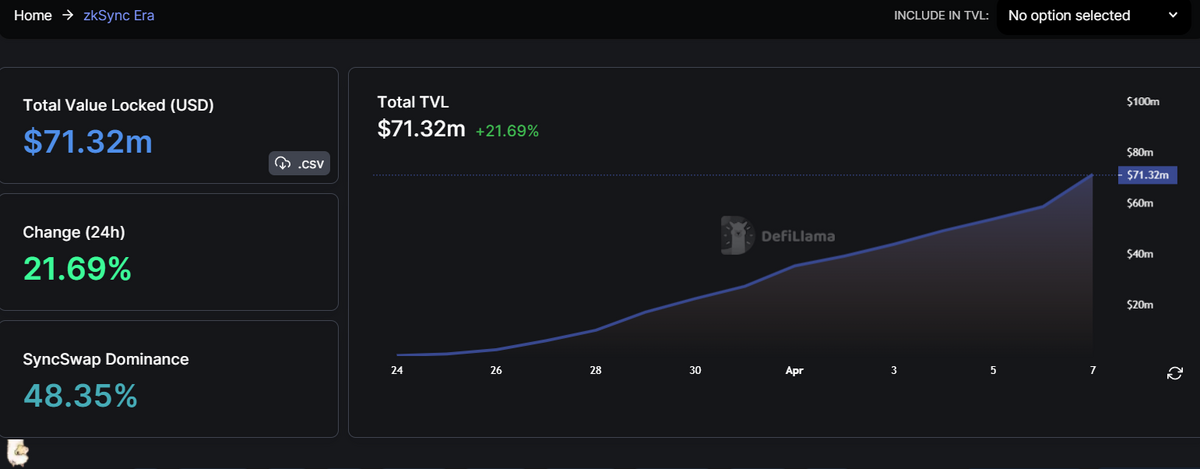
Task: Click the zkSync Era breadcrumb
Action: pyautogui.click(x=119, y=16)
